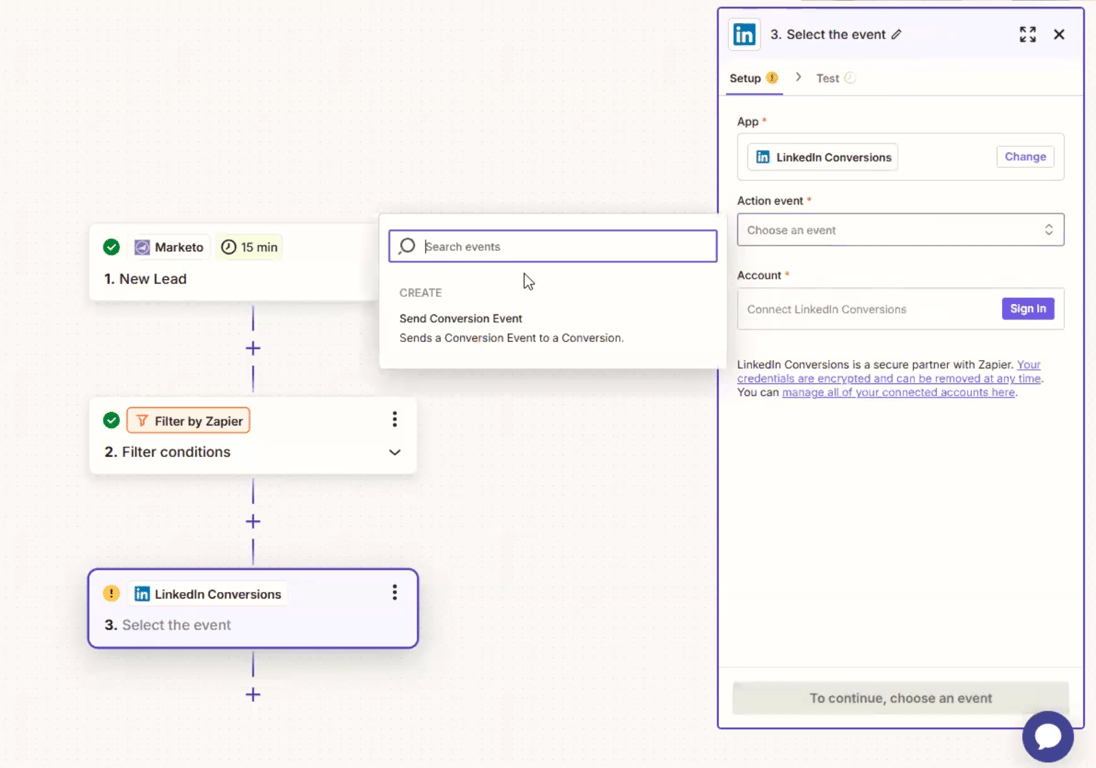Click the green check on Filter step

(x=111, y=420)
